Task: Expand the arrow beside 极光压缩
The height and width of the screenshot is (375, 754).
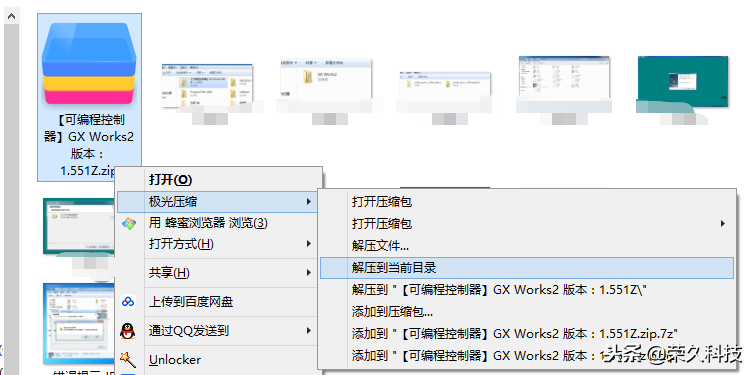Action: (309, 202)
